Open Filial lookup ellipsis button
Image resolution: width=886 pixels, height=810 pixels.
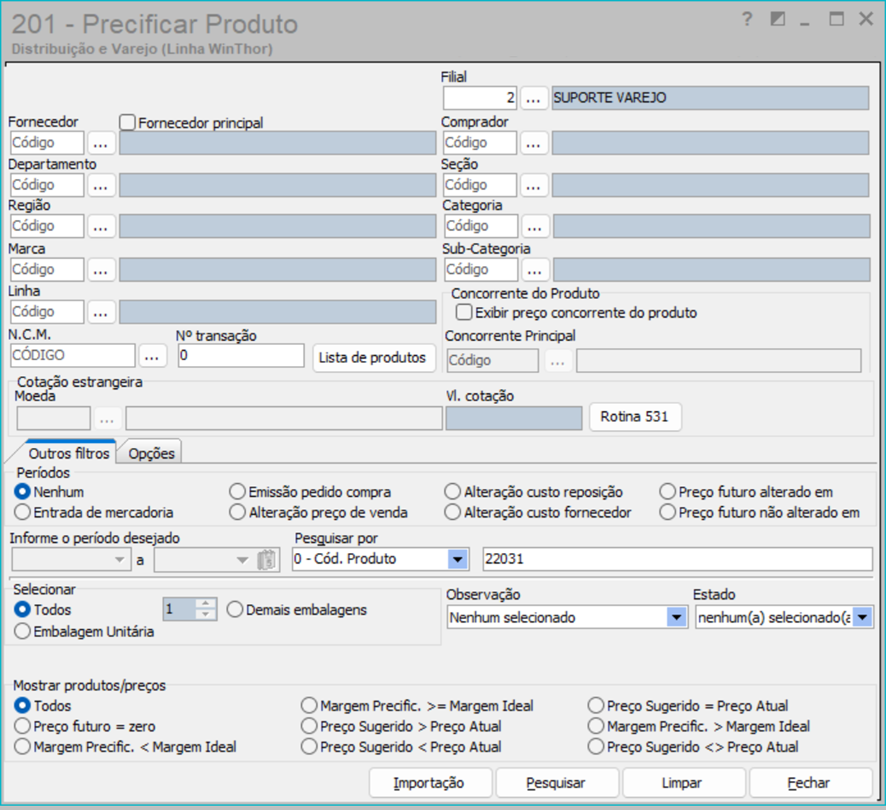(533, 98)
